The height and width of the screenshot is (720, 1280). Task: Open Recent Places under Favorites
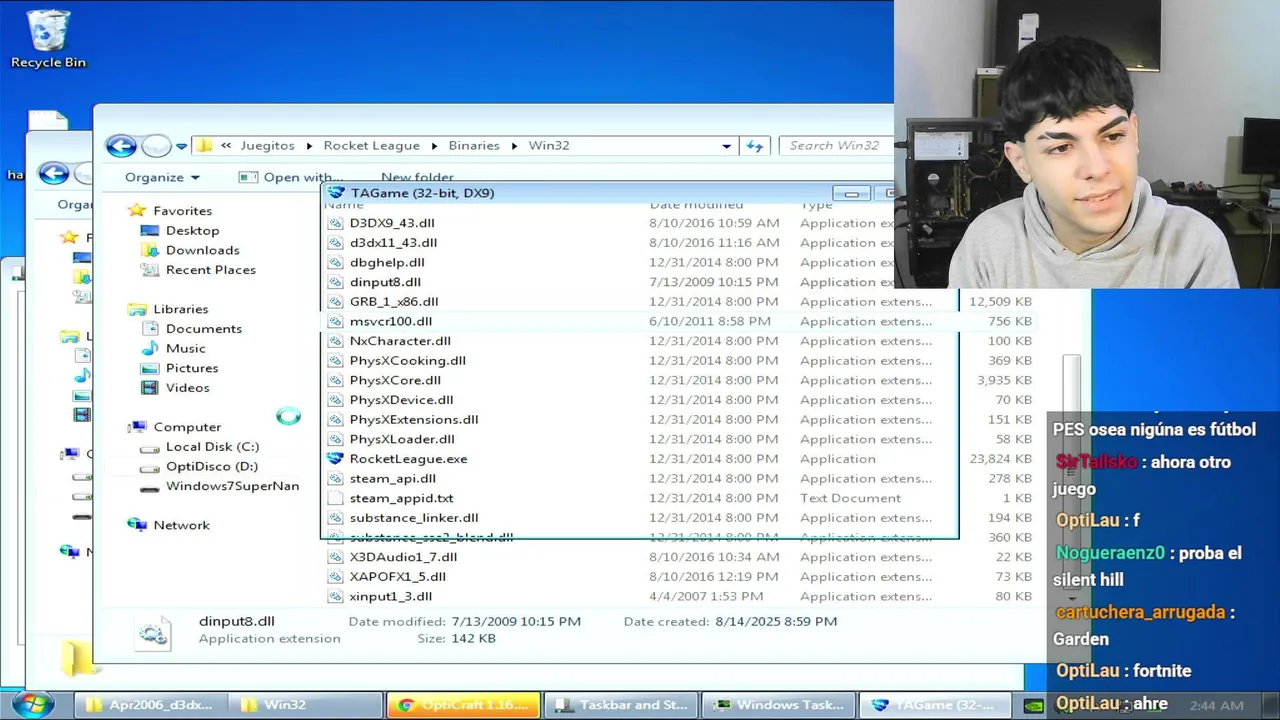coord(210,270)
